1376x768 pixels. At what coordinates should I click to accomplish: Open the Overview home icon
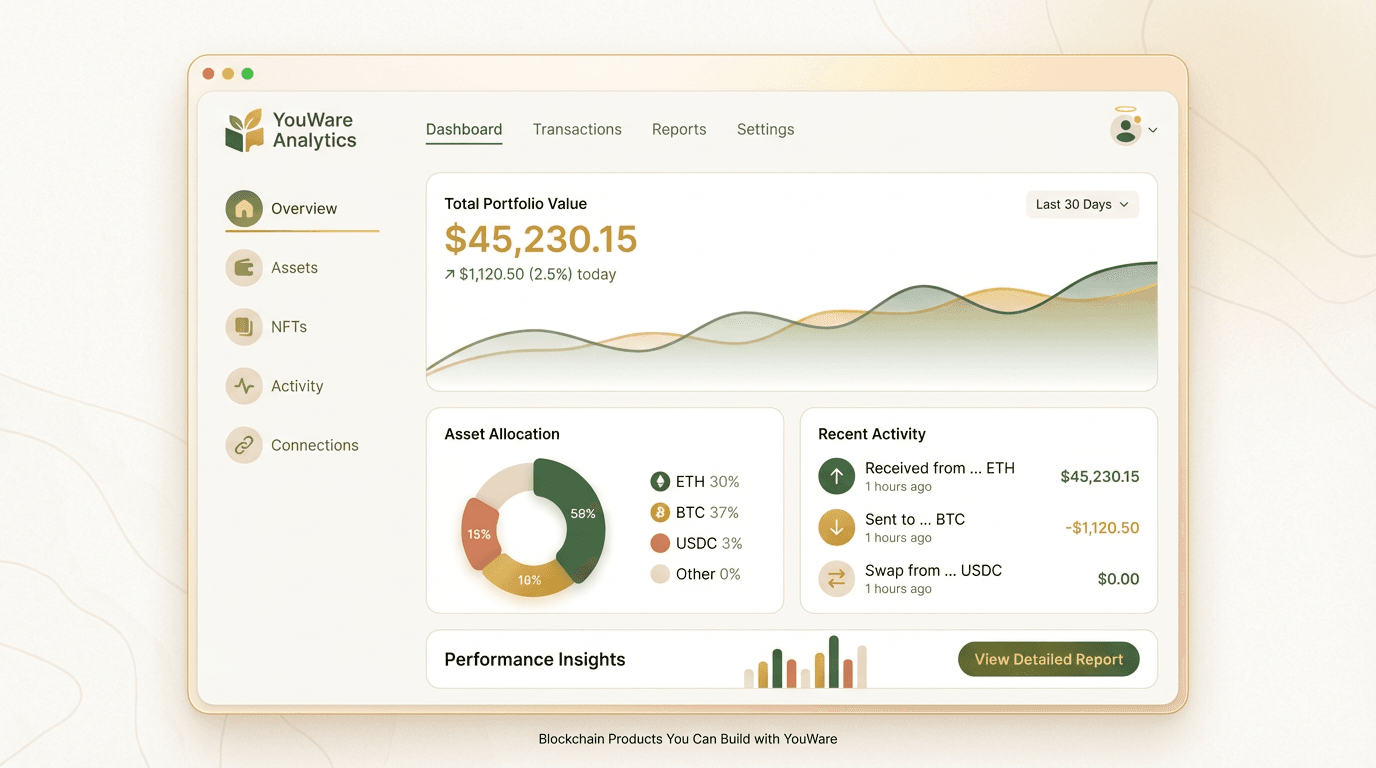(244, 209)
